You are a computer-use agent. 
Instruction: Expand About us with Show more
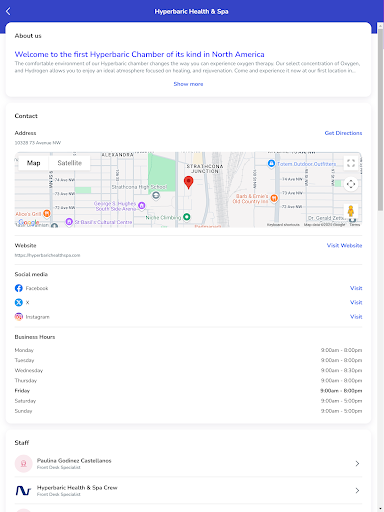[188, 84]
